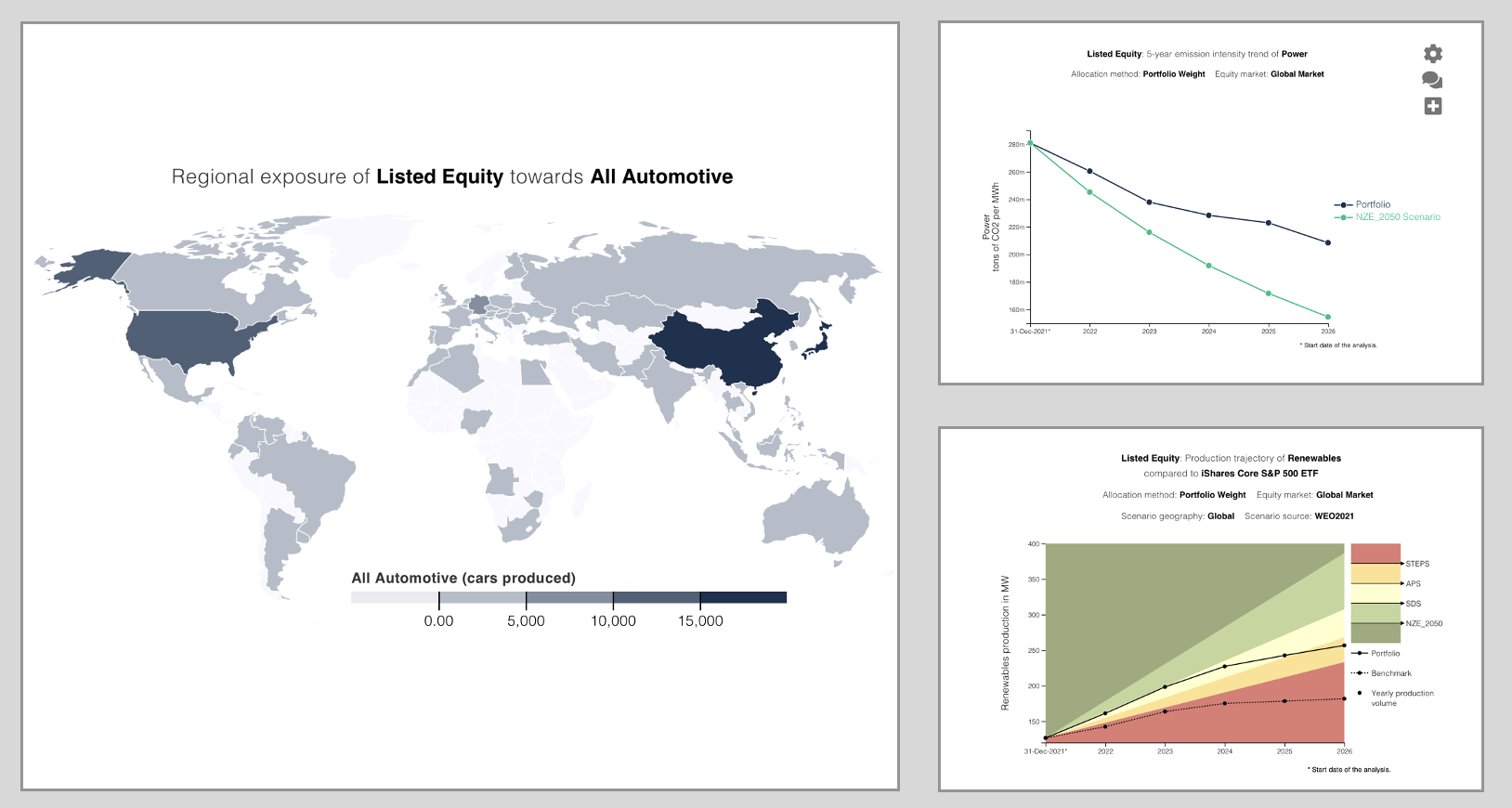Viewport: 1512px width, 808px height.
Task: Click the 10,000 to 15,000 legend segment
Action: tap(657, 597)
